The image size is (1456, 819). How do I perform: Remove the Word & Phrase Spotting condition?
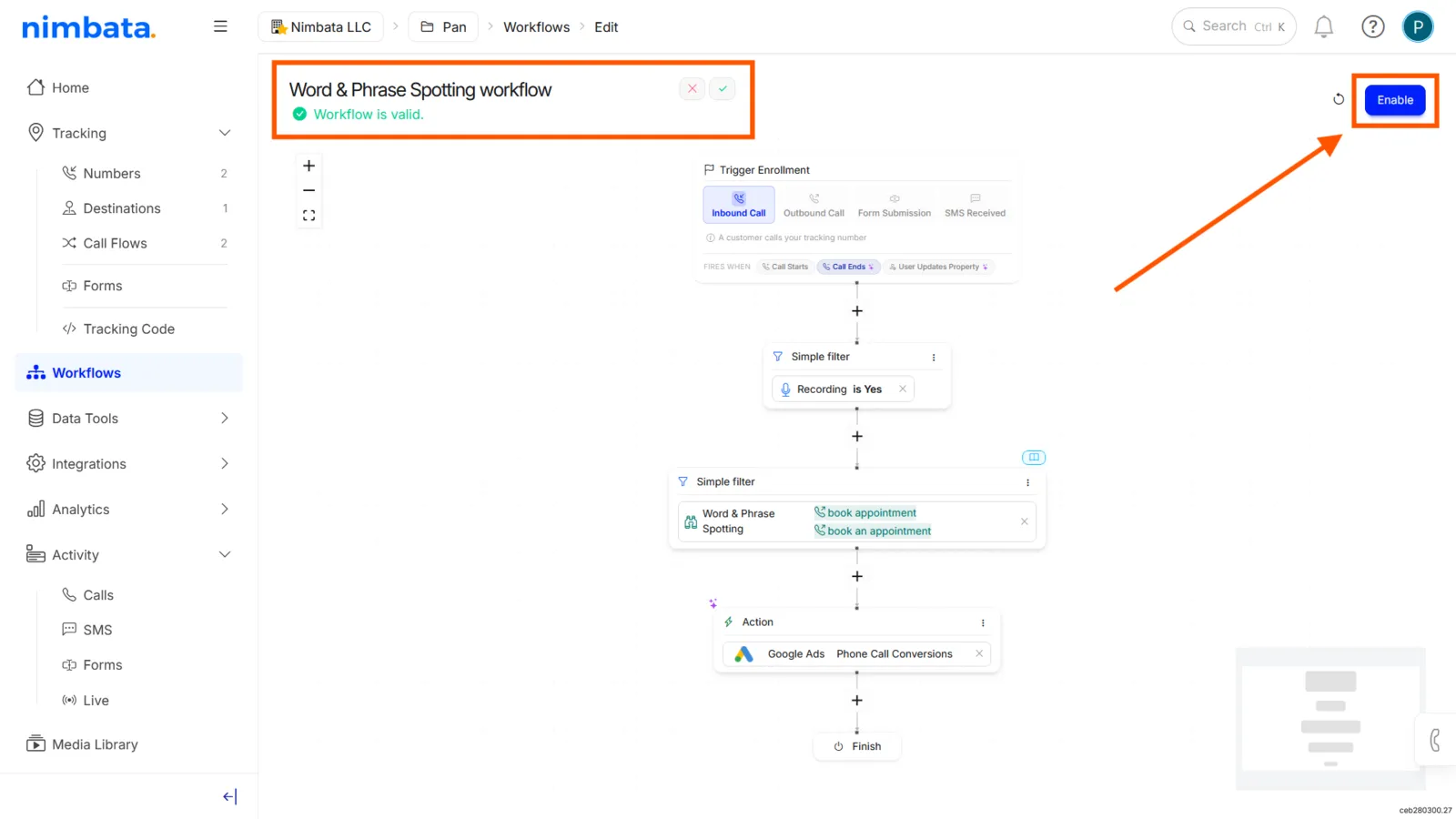(x=1025, y=521)
